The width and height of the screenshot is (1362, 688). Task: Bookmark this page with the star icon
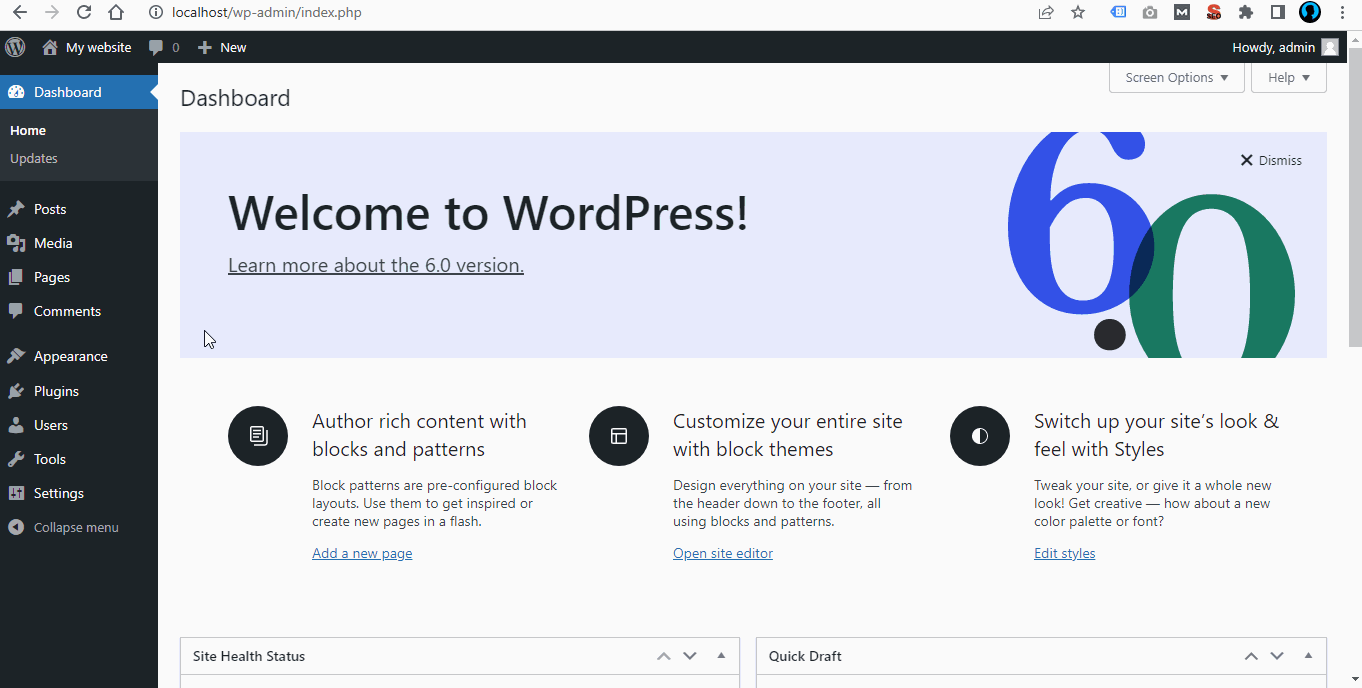(1078, 13)
